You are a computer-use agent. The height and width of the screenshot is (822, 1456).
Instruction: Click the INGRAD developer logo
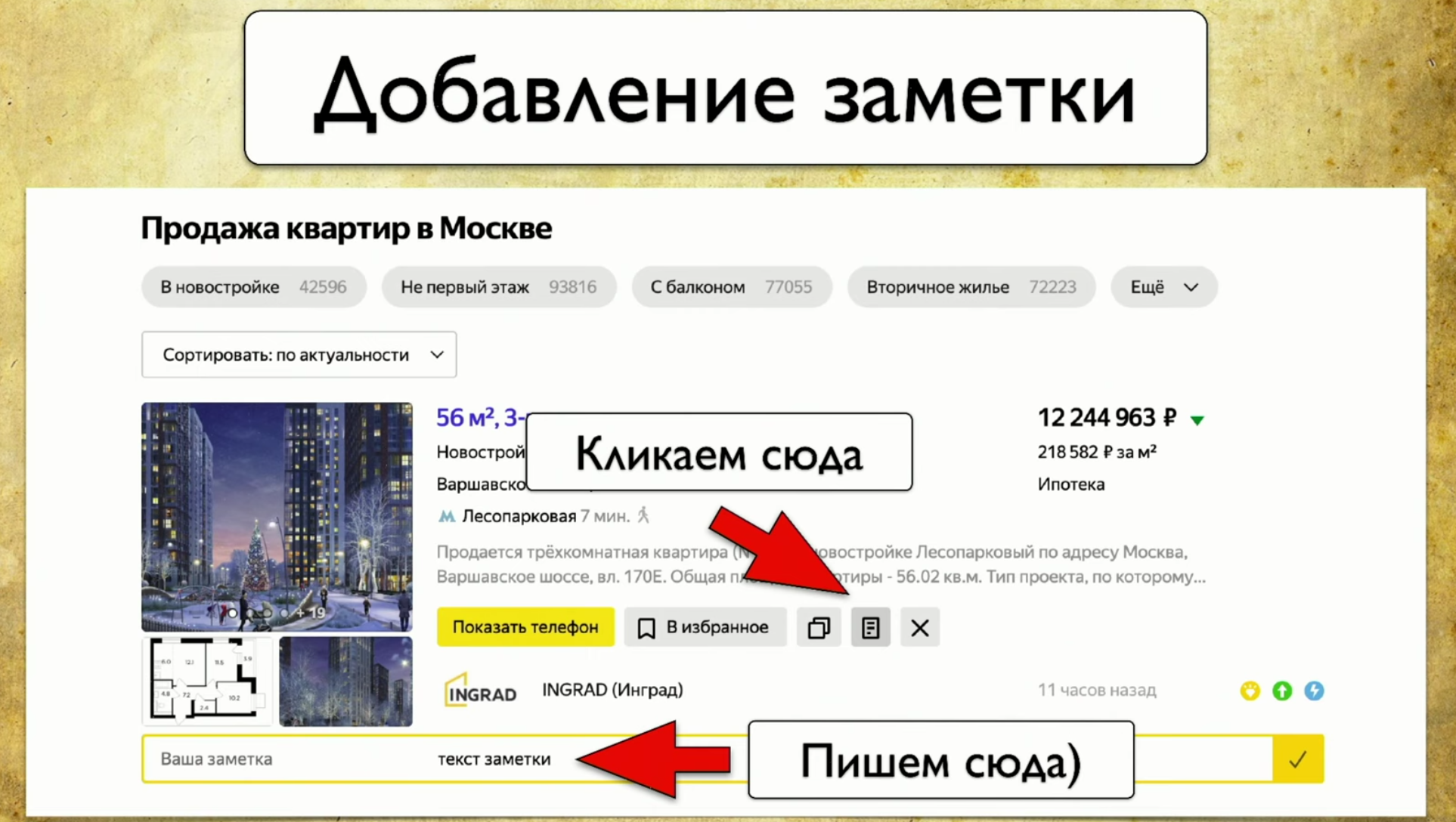[x=481, y=691]
